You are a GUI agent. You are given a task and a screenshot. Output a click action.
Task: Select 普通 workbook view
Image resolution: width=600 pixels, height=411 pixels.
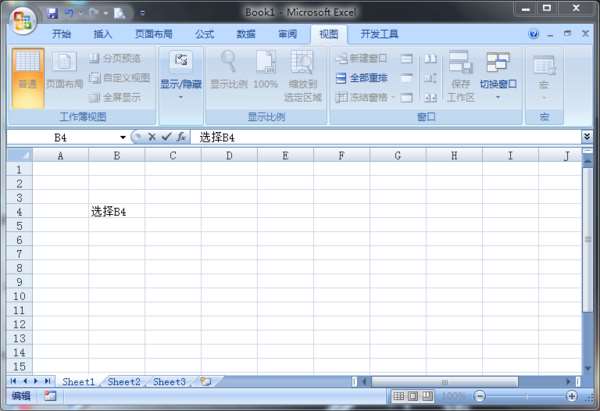point(28,78)
